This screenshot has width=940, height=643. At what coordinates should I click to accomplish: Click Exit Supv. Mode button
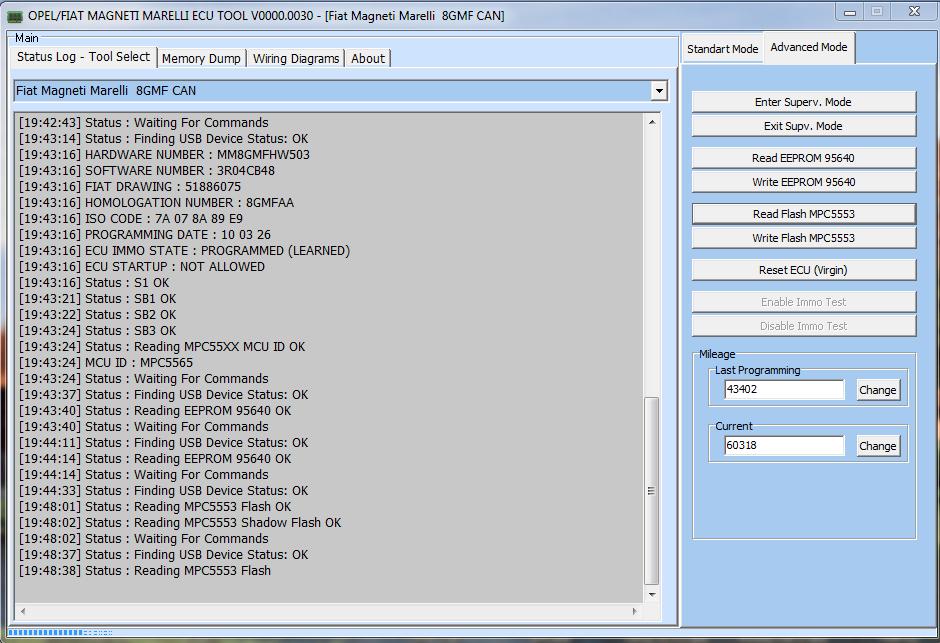[x=803, y=126]
